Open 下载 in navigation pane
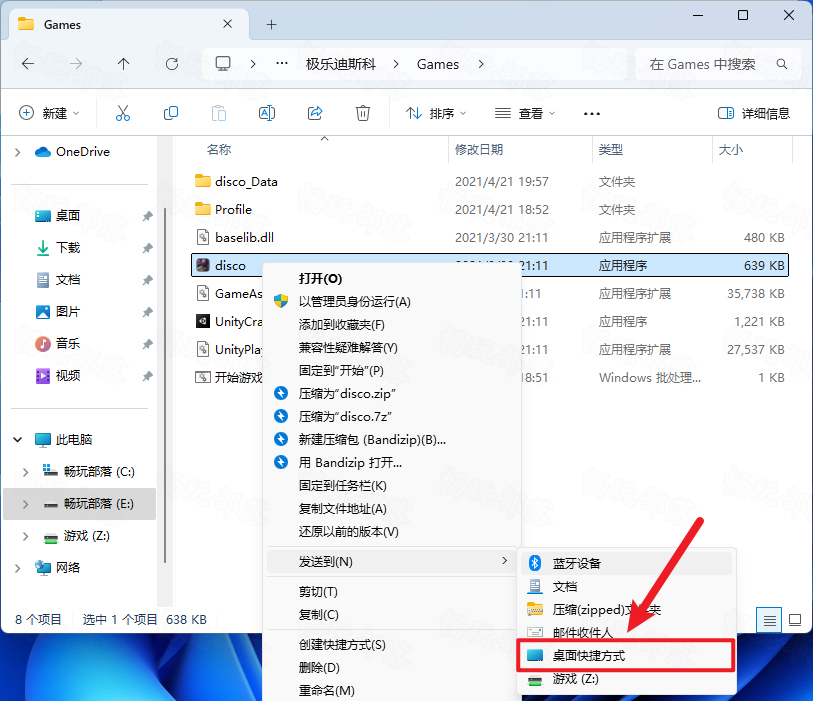Image resolution: width=813 pixels, height=701 pixels. (x=68, y=248)
